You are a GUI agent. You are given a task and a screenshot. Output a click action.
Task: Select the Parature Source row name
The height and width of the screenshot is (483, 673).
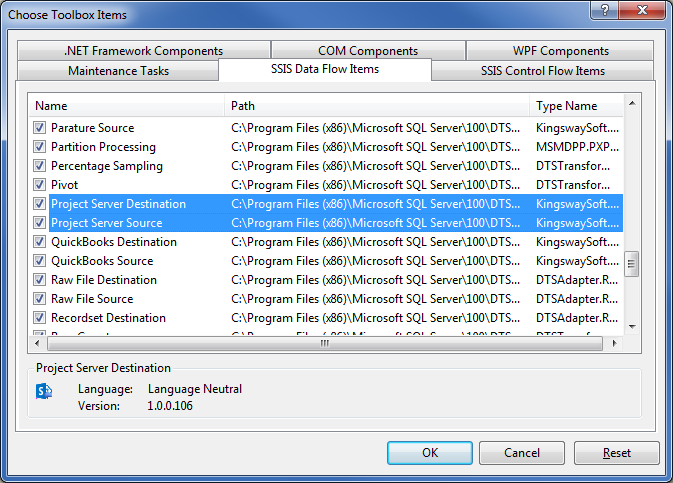click(93, 128)
